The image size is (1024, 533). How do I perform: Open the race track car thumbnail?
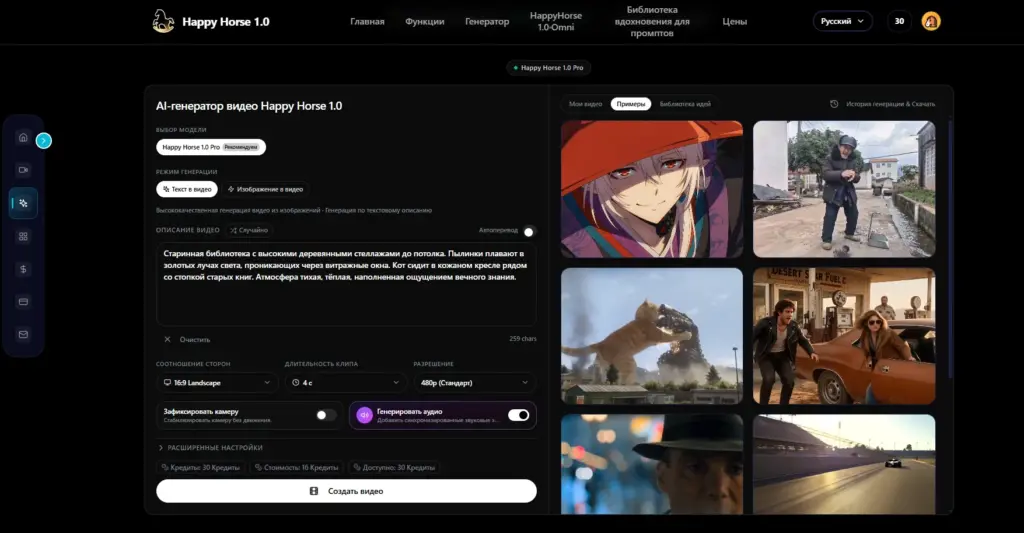844,464
